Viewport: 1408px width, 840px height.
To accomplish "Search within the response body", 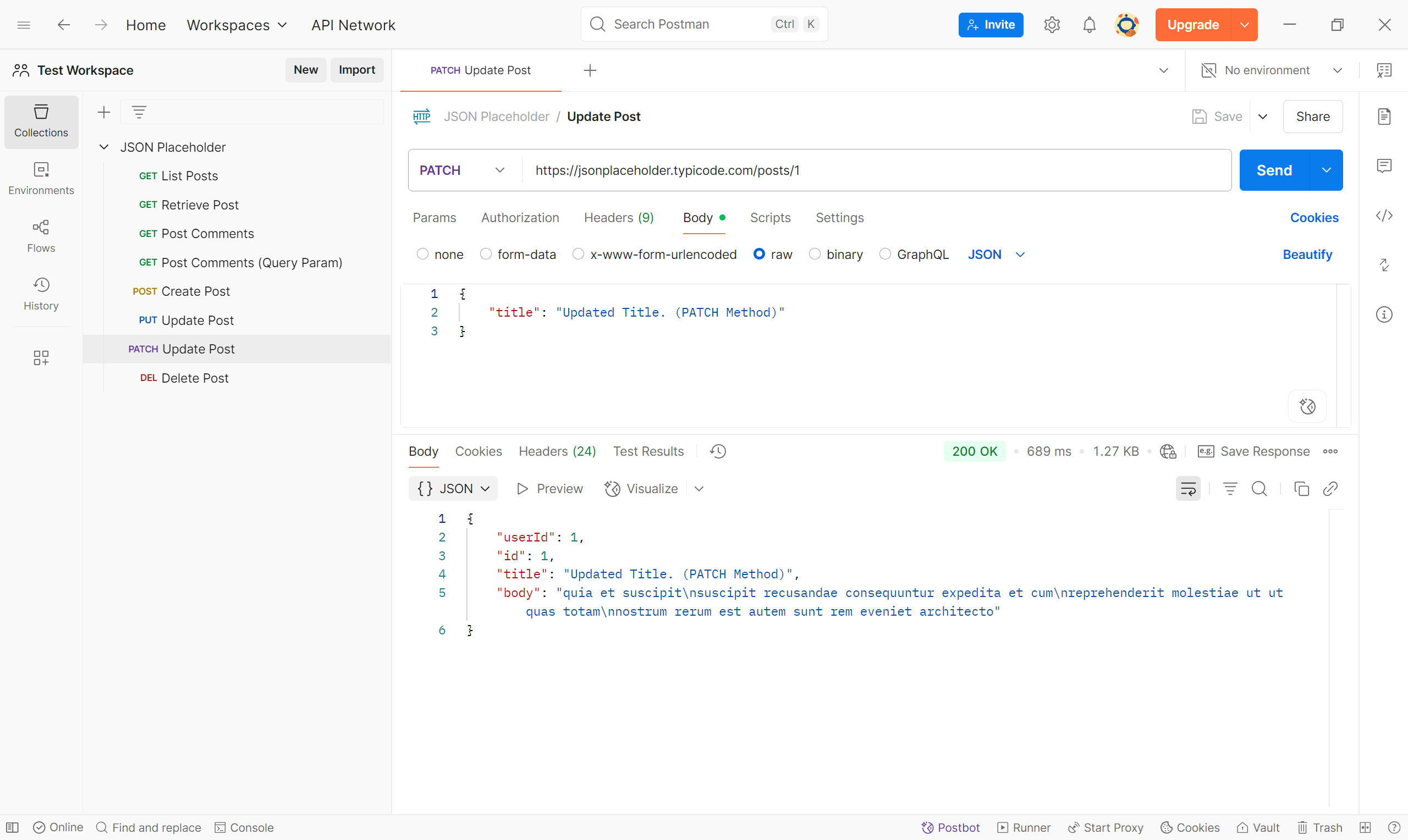I will pyautogui.click(x=1259, y=489).
